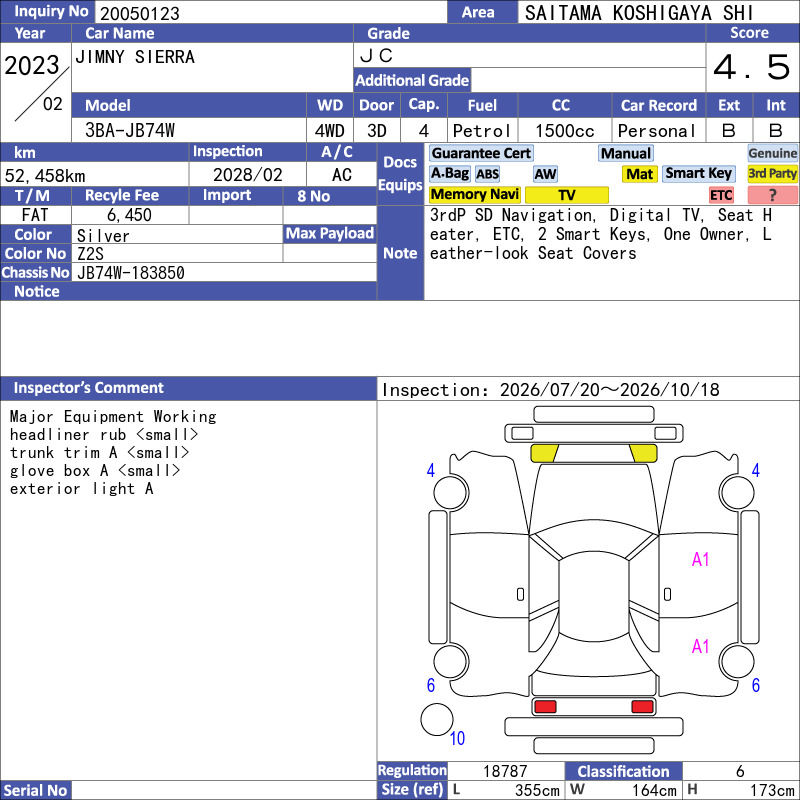
Task: Select the Smart Key equipment badge
Action: click(698, 173)
